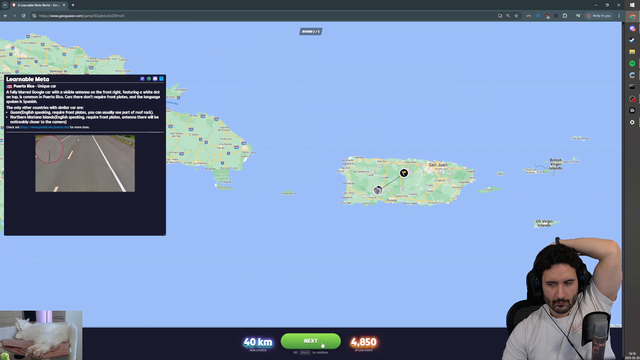The height and width of the screenshot is (360, 640).
Task: Click the player guess avatar marker on the map
Action: (x=378, y=190)
